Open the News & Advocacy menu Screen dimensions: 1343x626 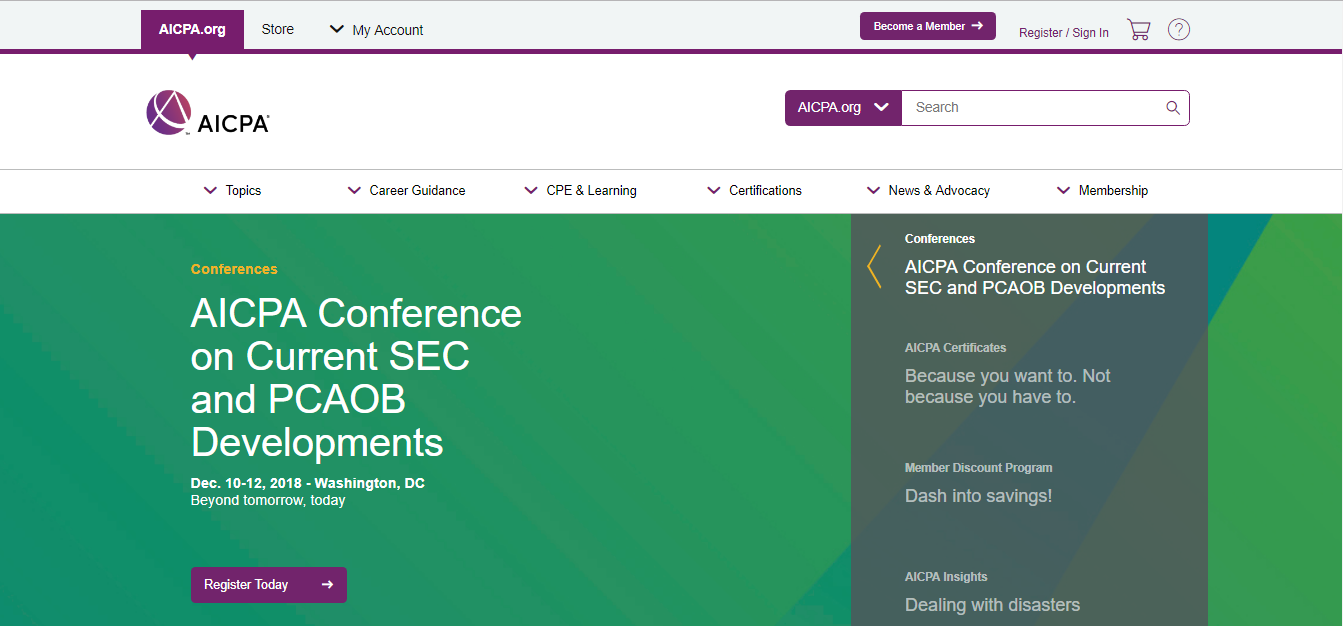coord(928,191)
